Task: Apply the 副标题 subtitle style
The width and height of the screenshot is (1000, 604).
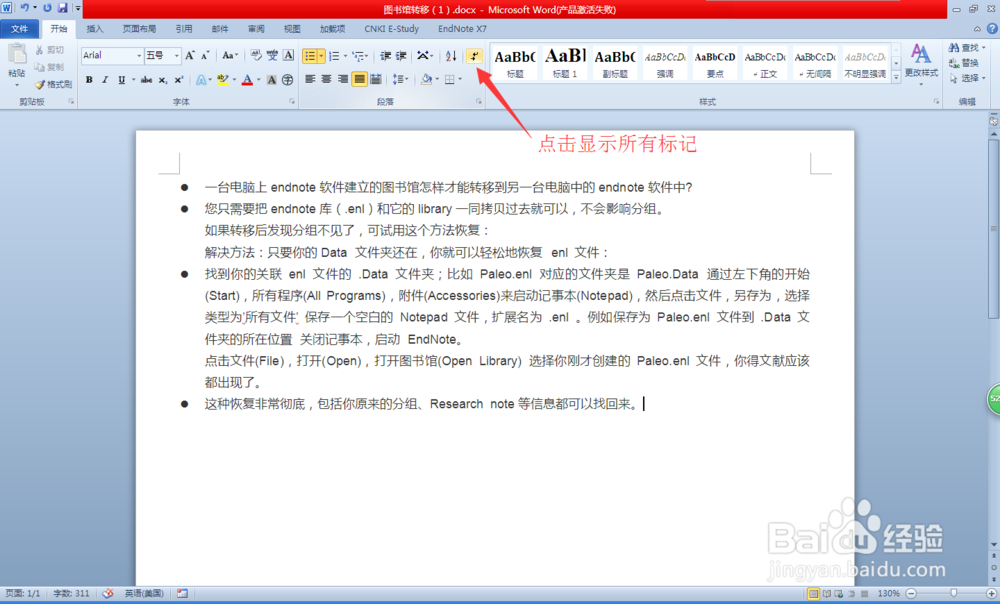Action: [x=615, y=63]
